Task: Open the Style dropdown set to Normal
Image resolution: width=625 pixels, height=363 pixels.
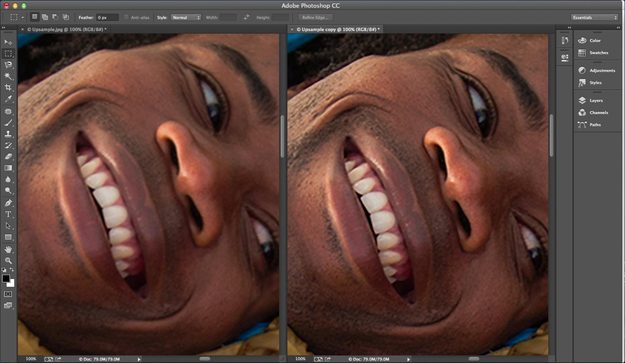Action: pyautogui.click(x=185, y=18)
